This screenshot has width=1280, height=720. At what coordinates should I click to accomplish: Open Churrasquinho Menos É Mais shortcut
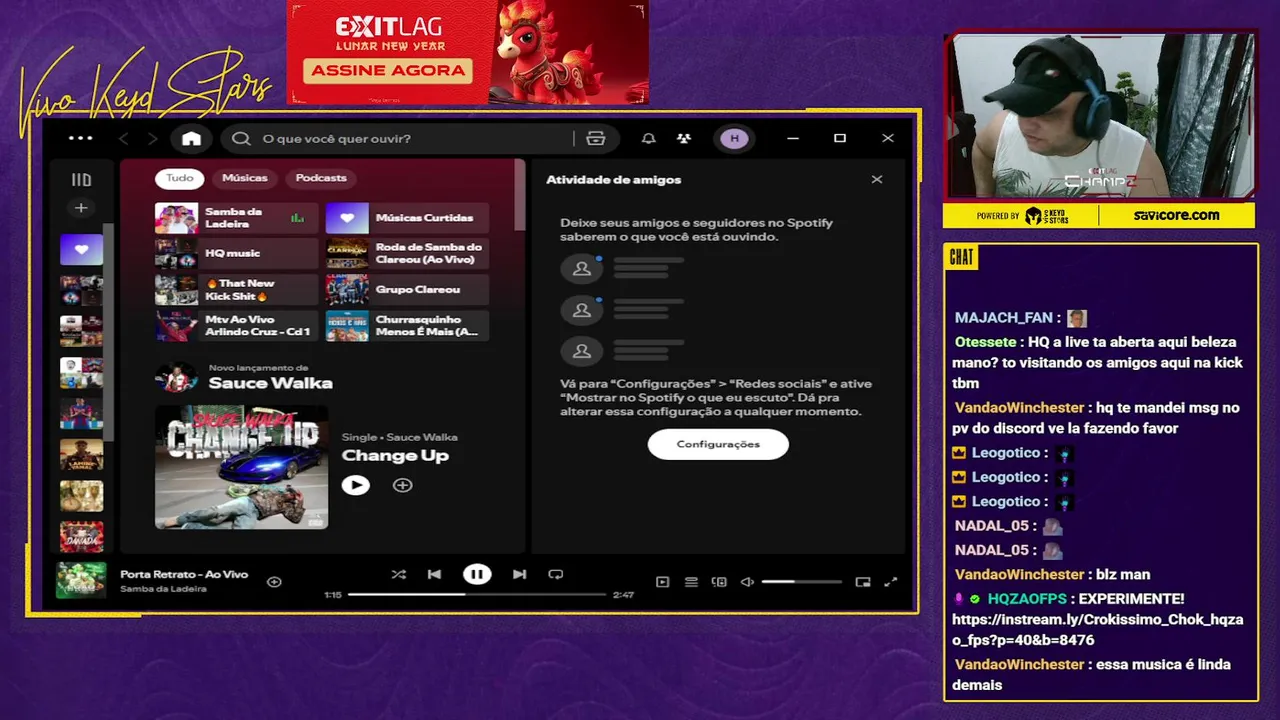point(407,326)
